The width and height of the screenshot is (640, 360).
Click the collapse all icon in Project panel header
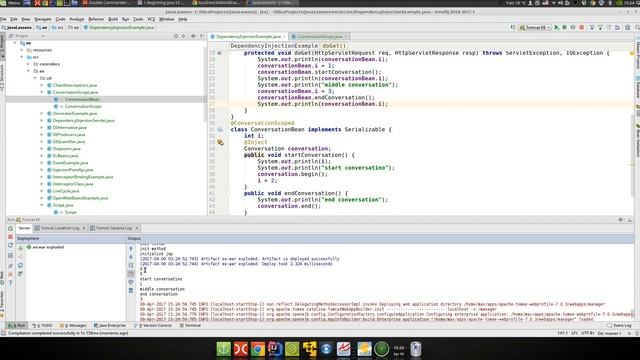coord(184,36)
